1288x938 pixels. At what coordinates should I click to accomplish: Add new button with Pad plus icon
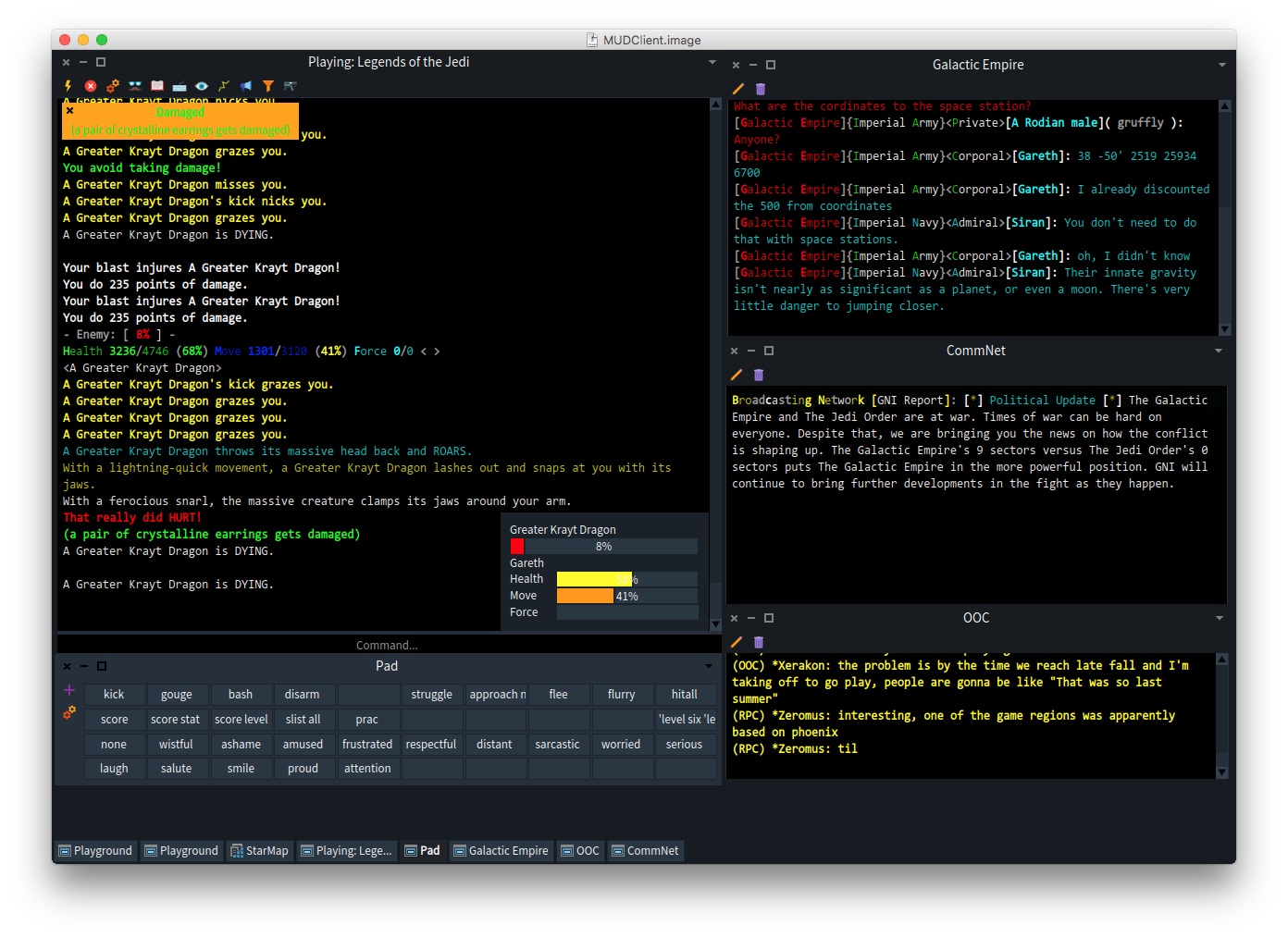69,690
